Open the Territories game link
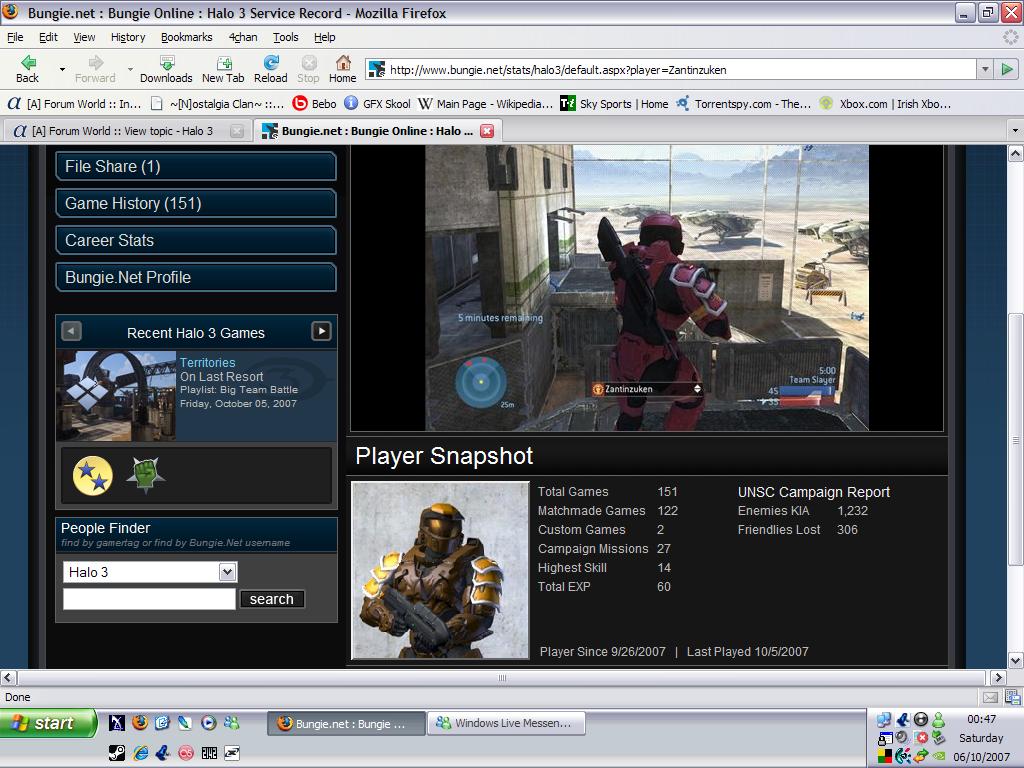Viewport: 1024px width, 768px height. [208, 362]
